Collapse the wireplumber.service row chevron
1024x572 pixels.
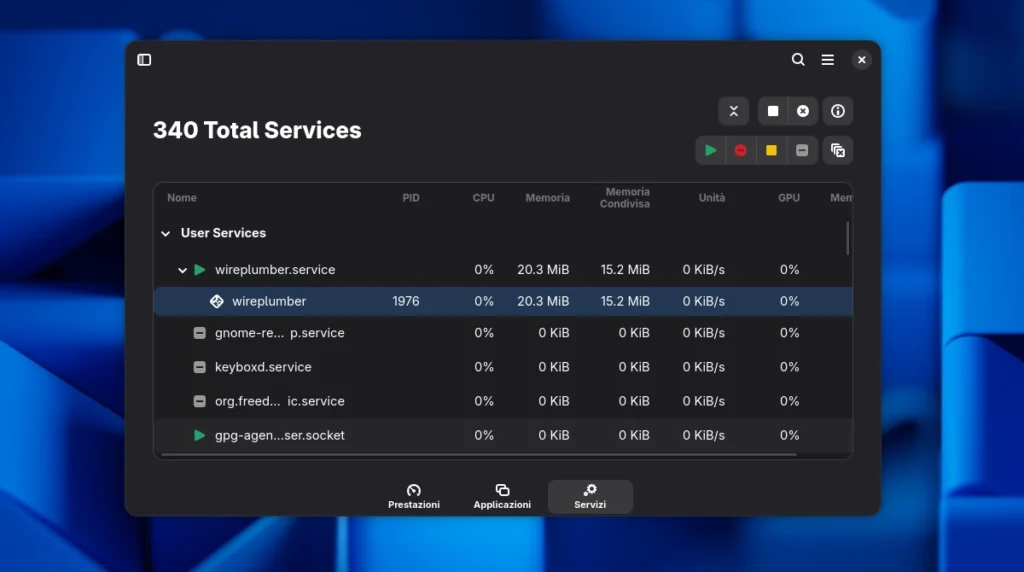(x=183, y=270)
